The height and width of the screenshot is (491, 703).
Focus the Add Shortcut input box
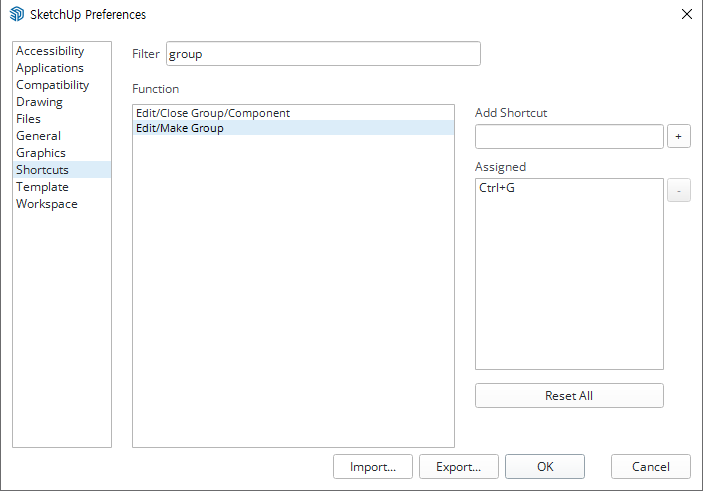569,136
